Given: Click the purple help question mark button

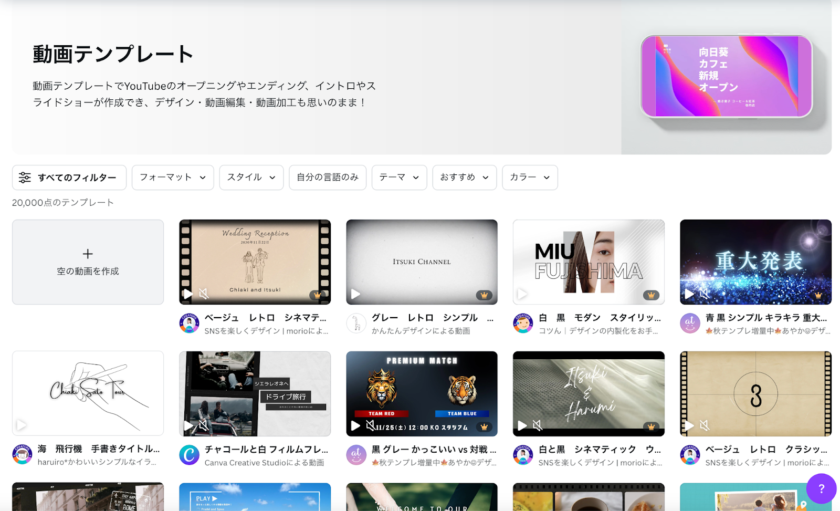Looking at the screenshot, I should pos(821,488).
